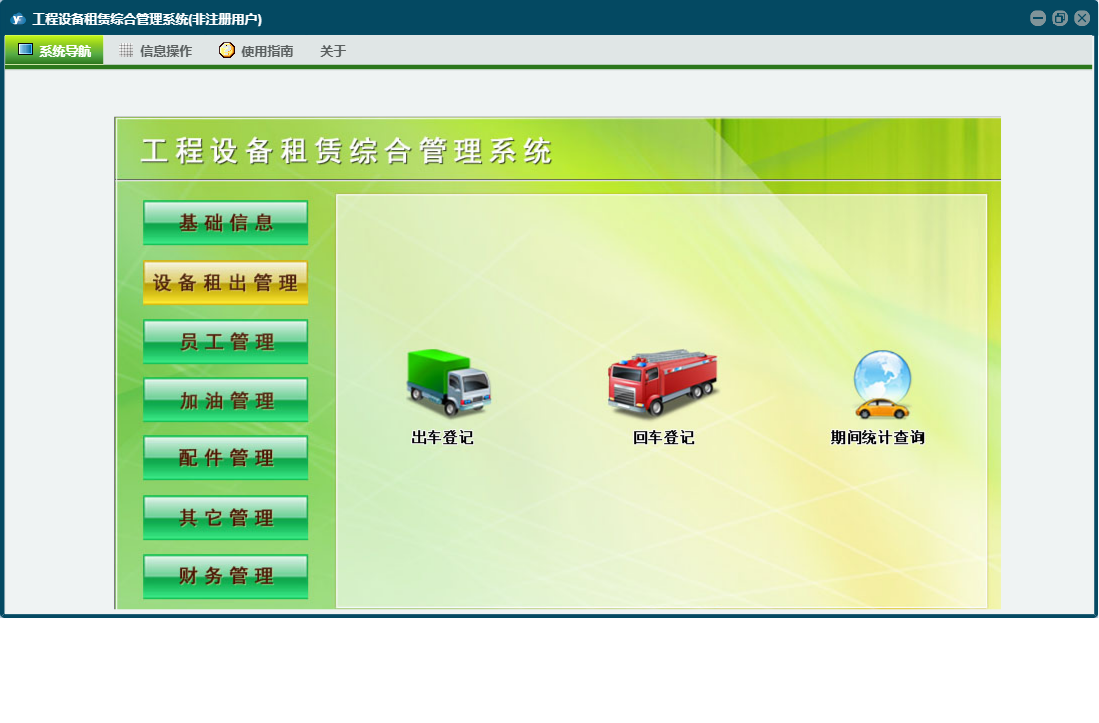Open the 信息操作 menu
Viewport: 1099px width, 723px height.
pos(156,50)
